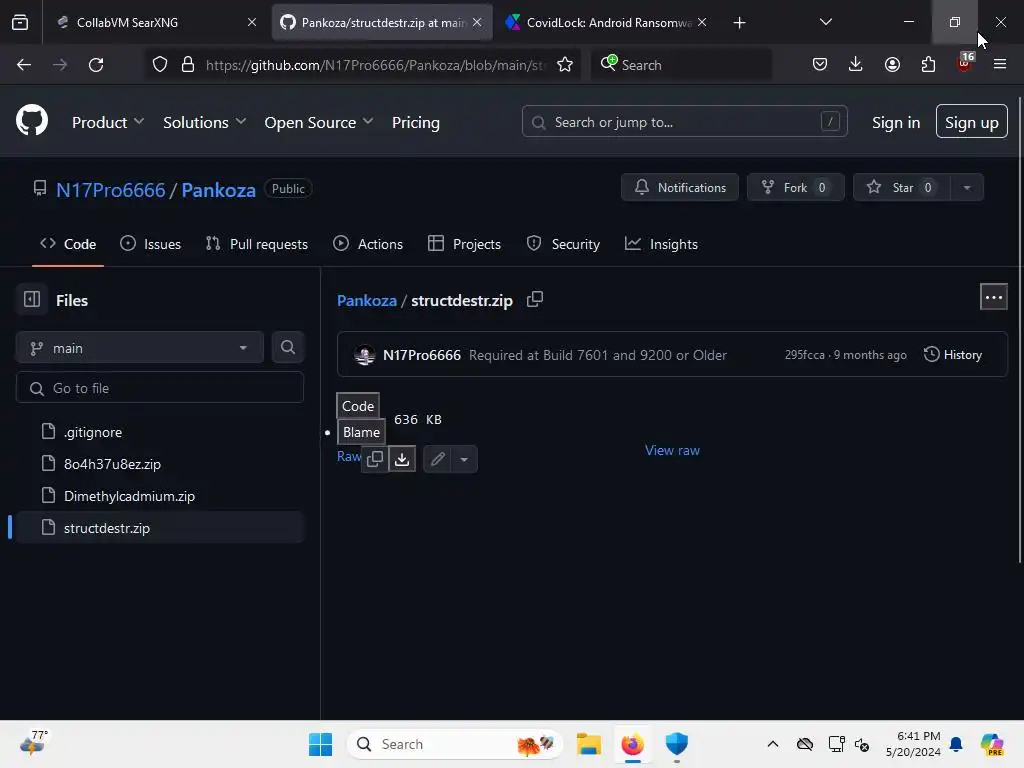Screen dimensions: 1024x768
Task: Click Sign in
Action: [895, 122]
